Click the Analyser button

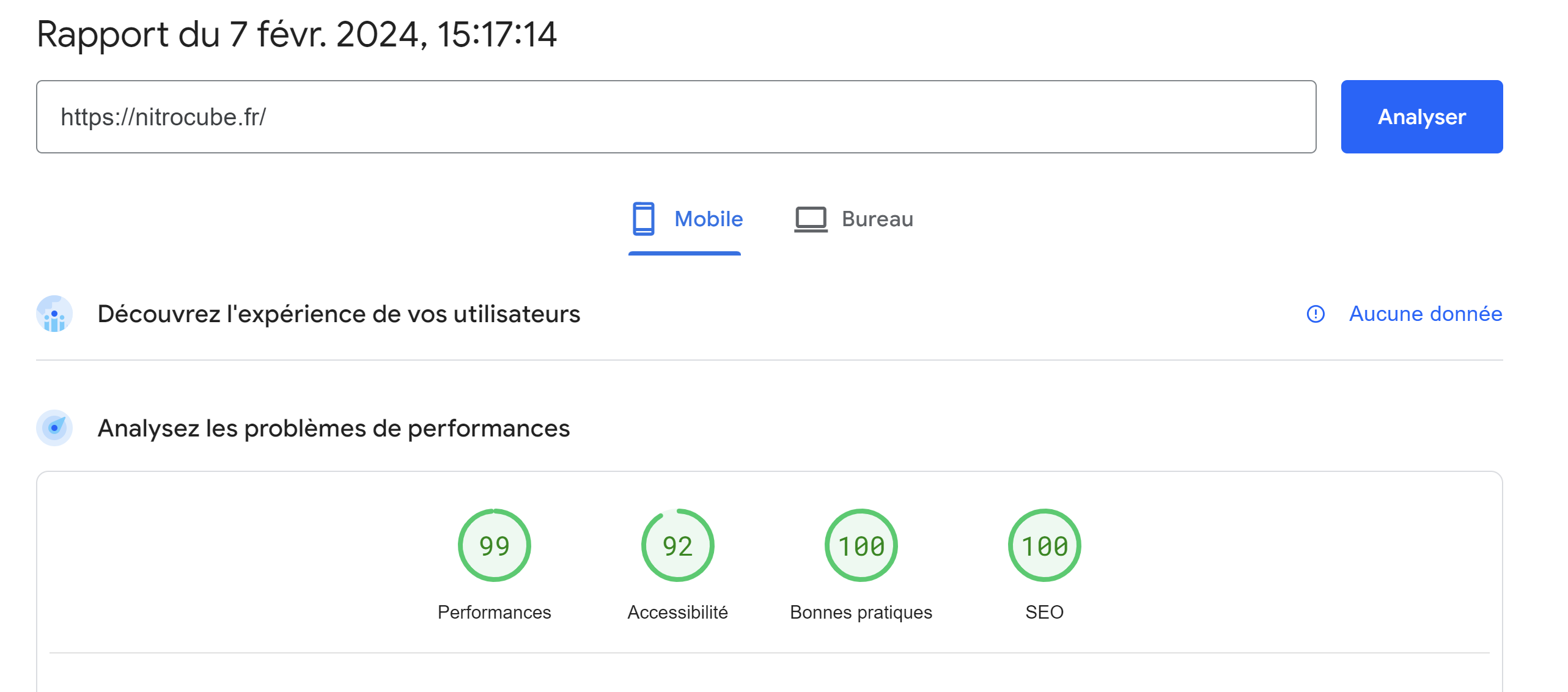click(x=1421, y=117)
